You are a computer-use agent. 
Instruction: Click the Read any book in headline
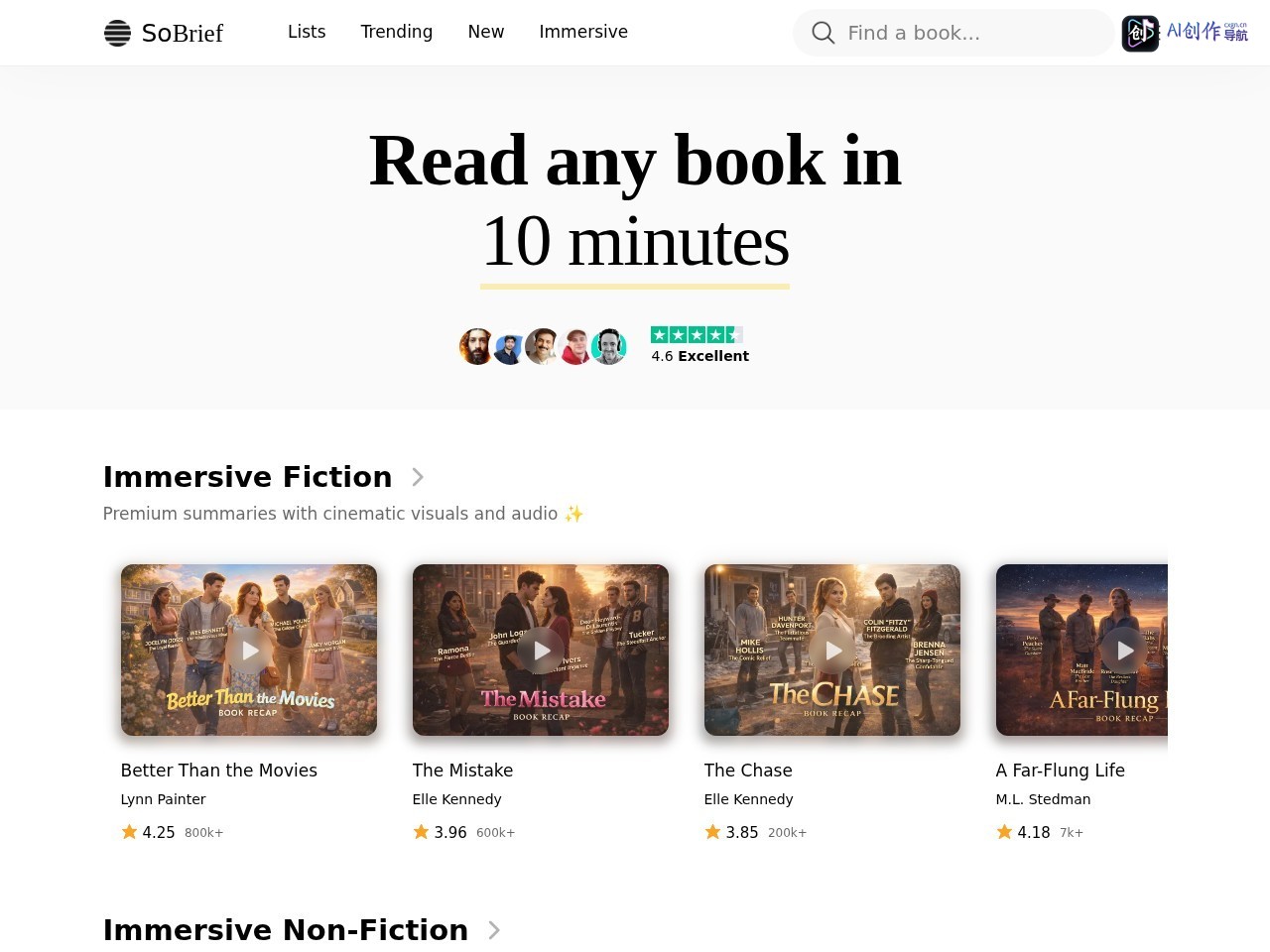[x=635, y=161]
